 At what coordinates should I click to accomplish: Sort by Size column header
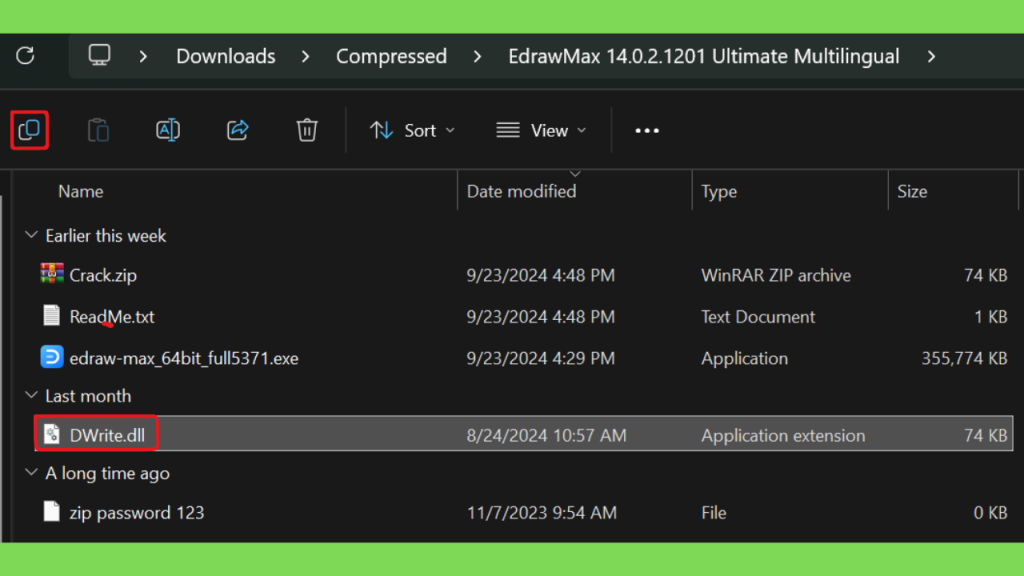click(912, 191)
